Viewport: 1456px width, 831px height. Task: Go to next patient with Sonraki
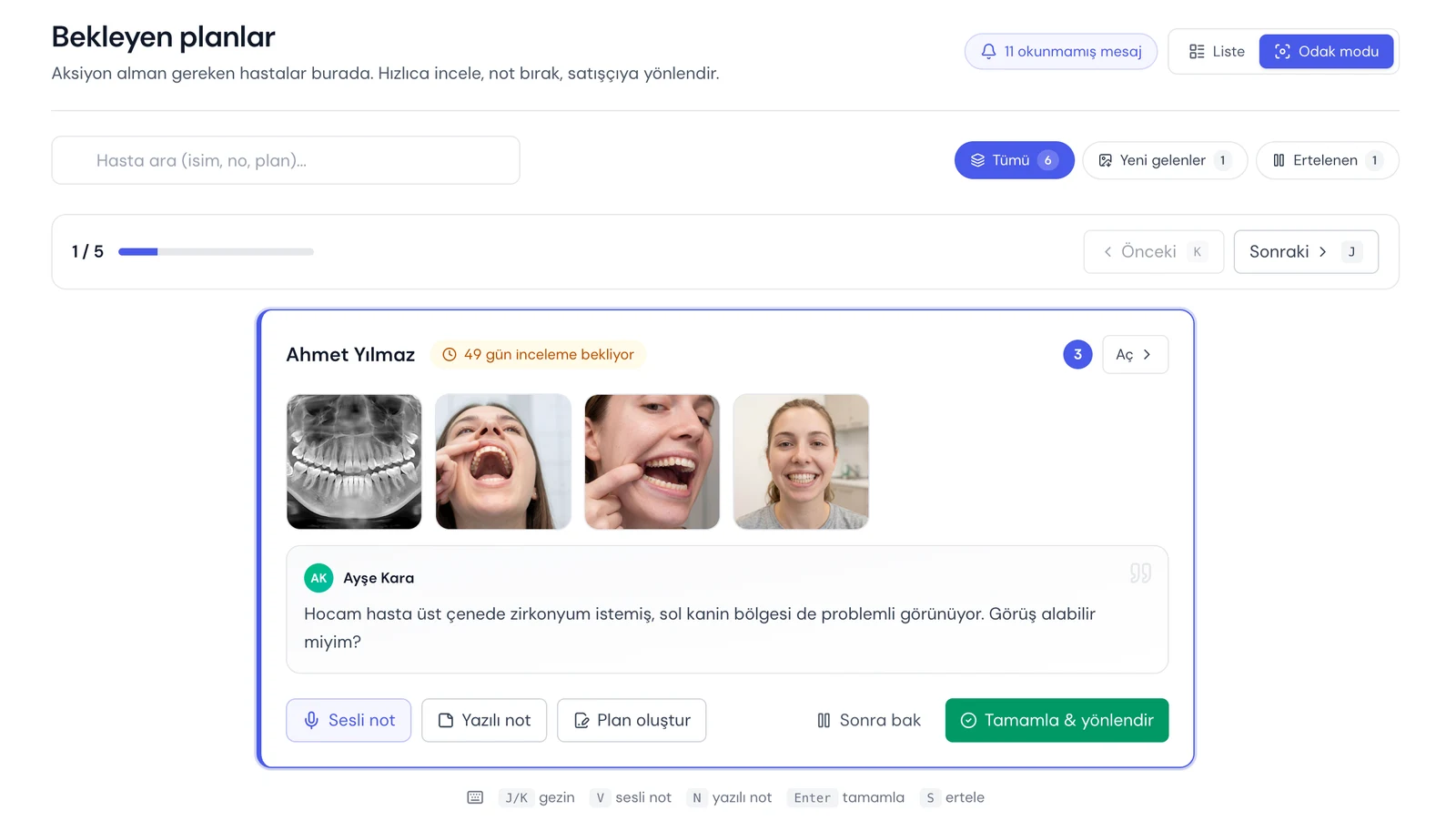click(1305, 252)
